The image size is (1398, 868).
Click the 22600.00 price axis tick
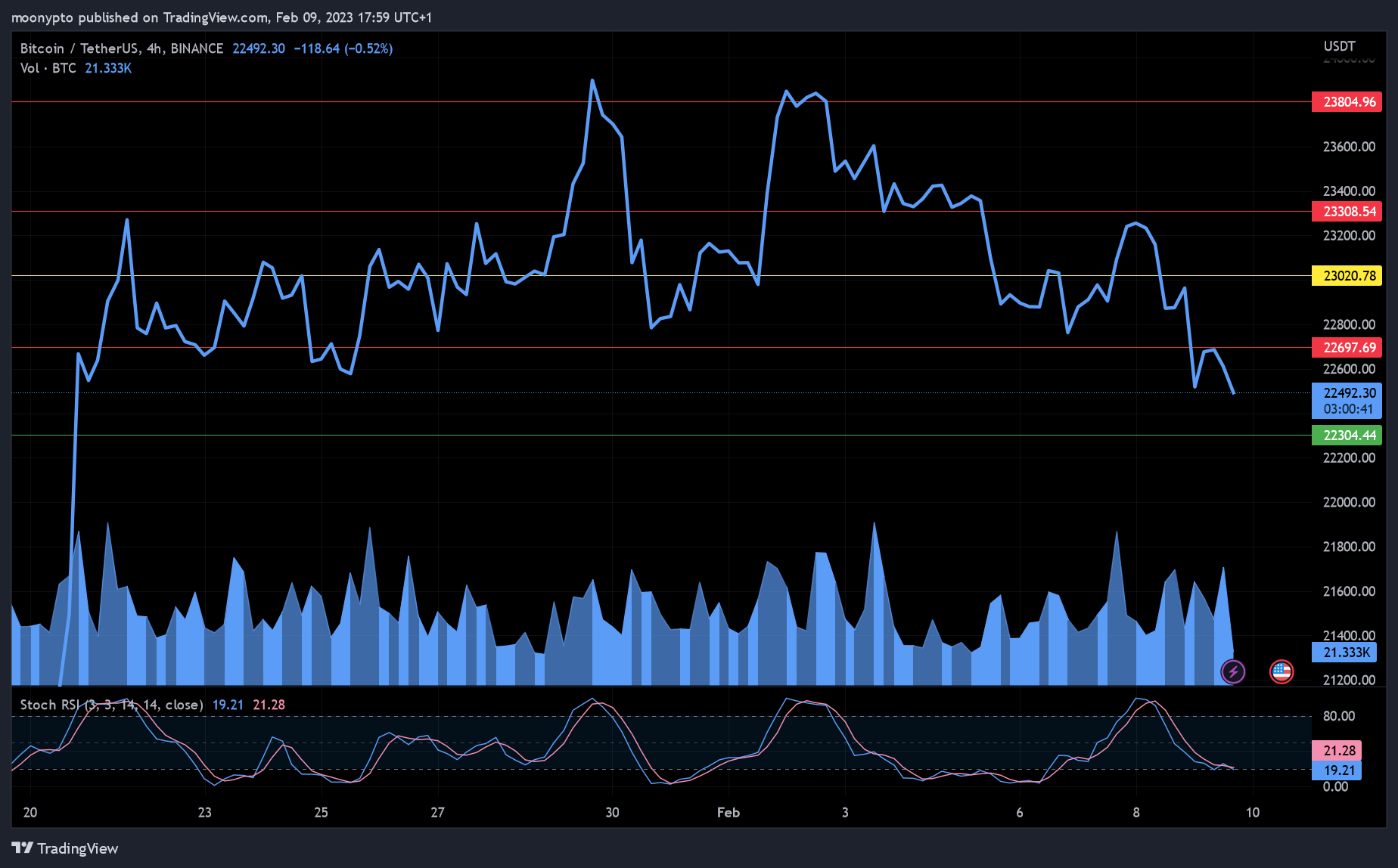(1349, 369)
